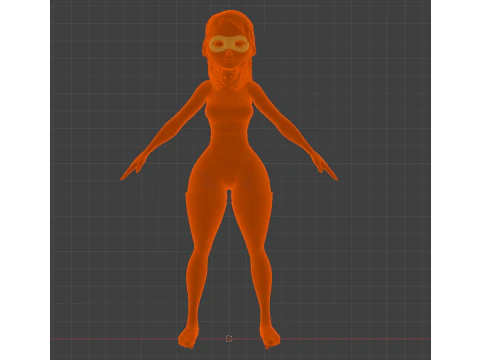Screen dimensions: 480x360
Task: Select the light-colored eye mask object
Action: pyautogui.click(x=229, y=45)
